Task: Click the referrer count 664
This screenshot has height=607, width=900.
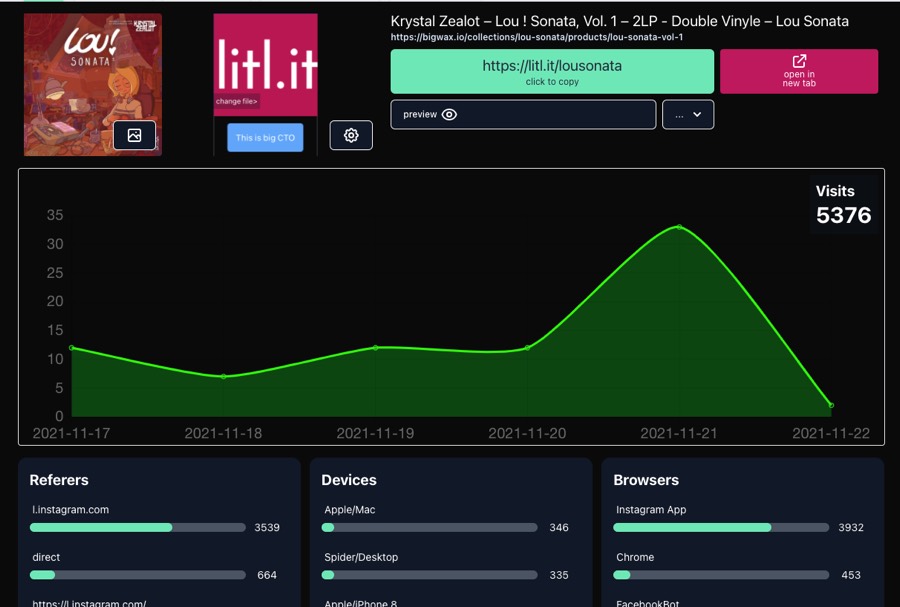Action: point(267,575)
